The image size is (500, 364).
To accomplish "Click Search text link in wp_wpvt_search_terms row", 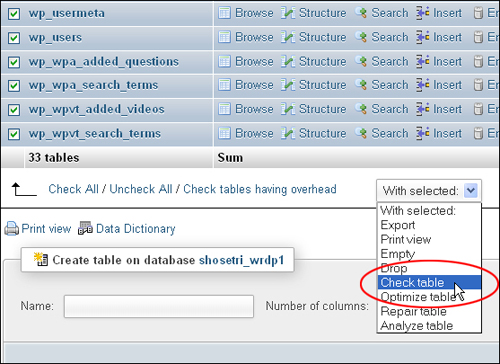I will 390,133.
